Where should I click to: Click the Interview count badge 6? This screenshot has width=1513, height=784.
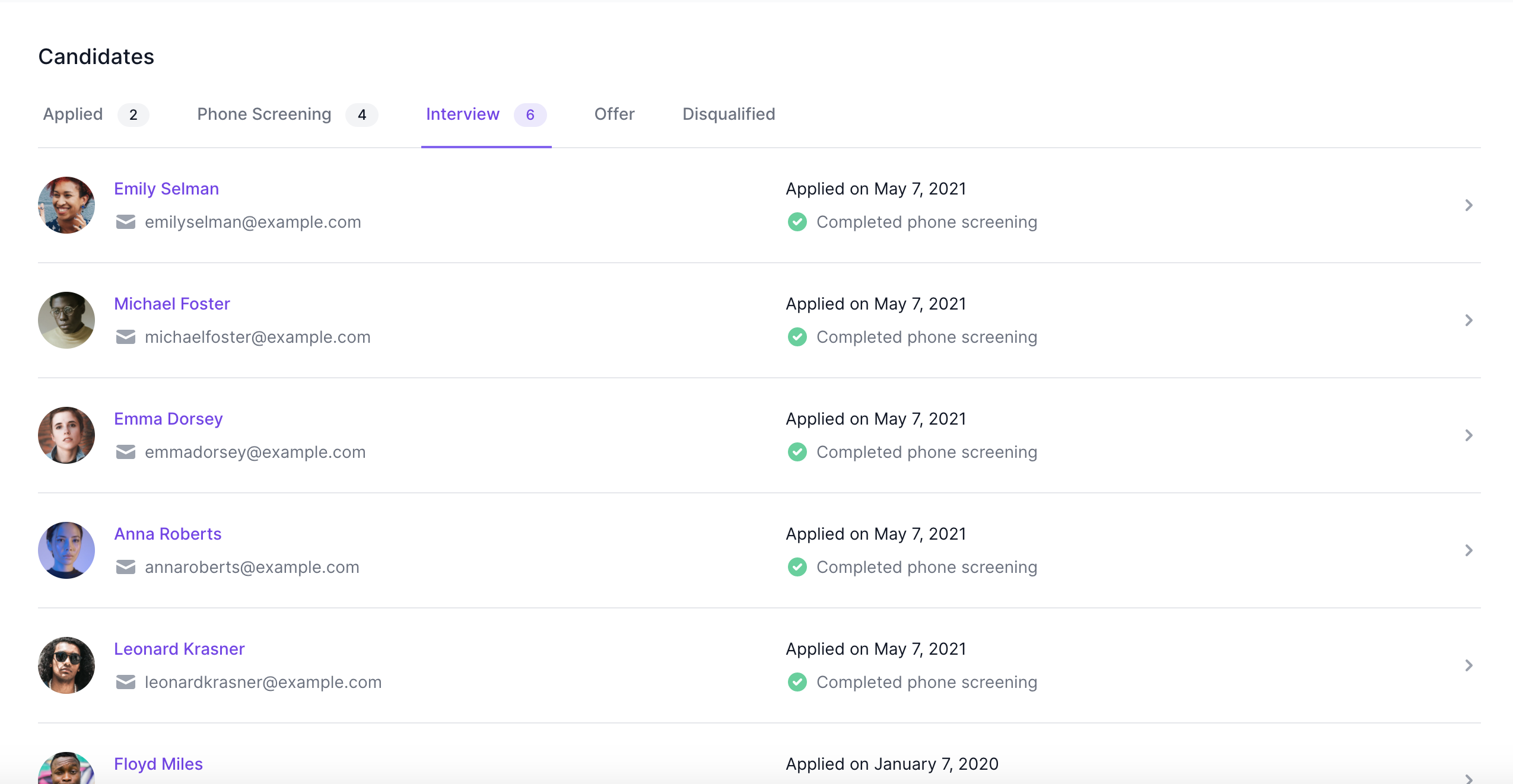(x=530, y=114)
